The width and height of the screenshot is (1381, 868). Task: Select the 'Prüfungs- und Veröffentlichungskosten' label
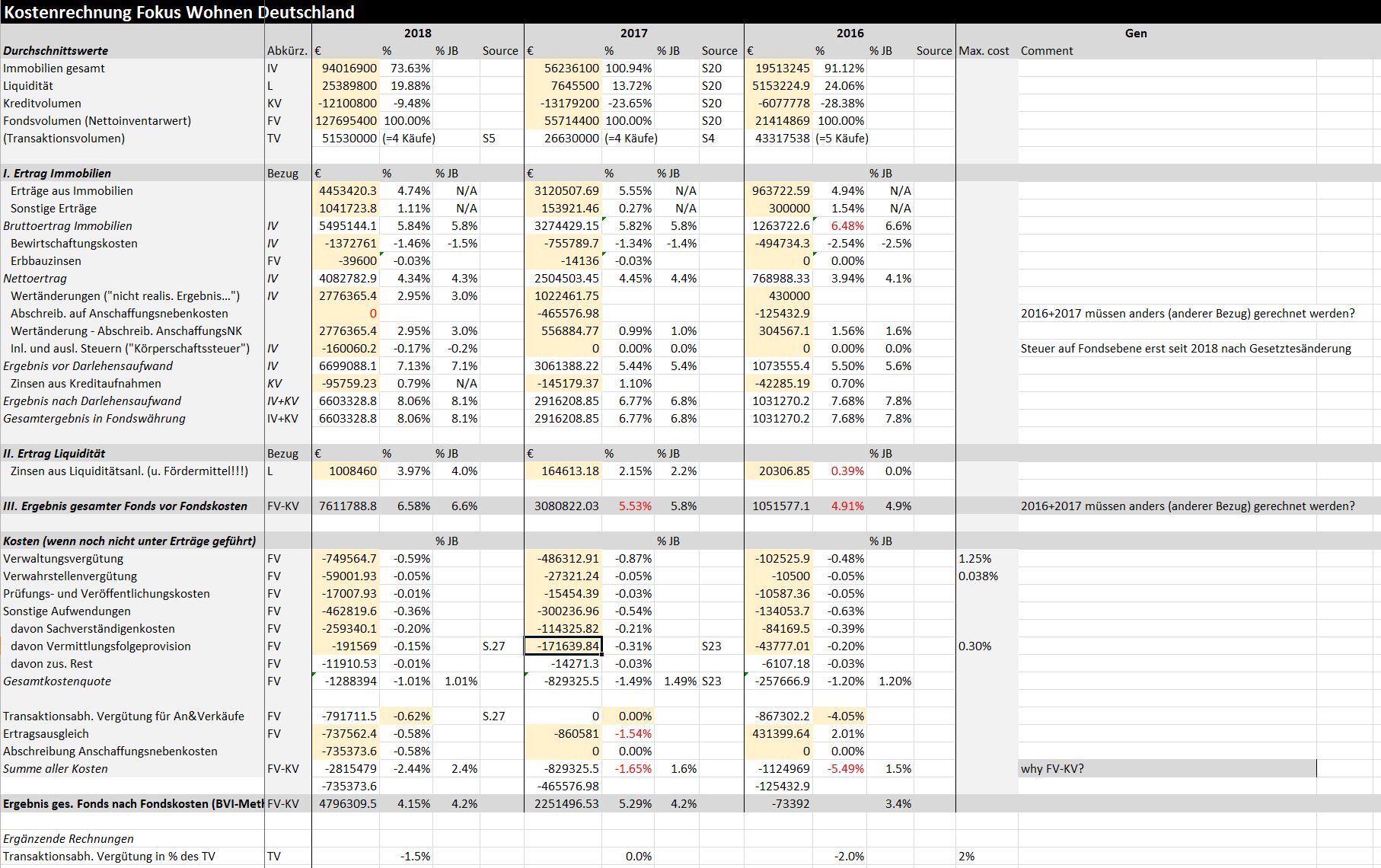pos(107,594)
